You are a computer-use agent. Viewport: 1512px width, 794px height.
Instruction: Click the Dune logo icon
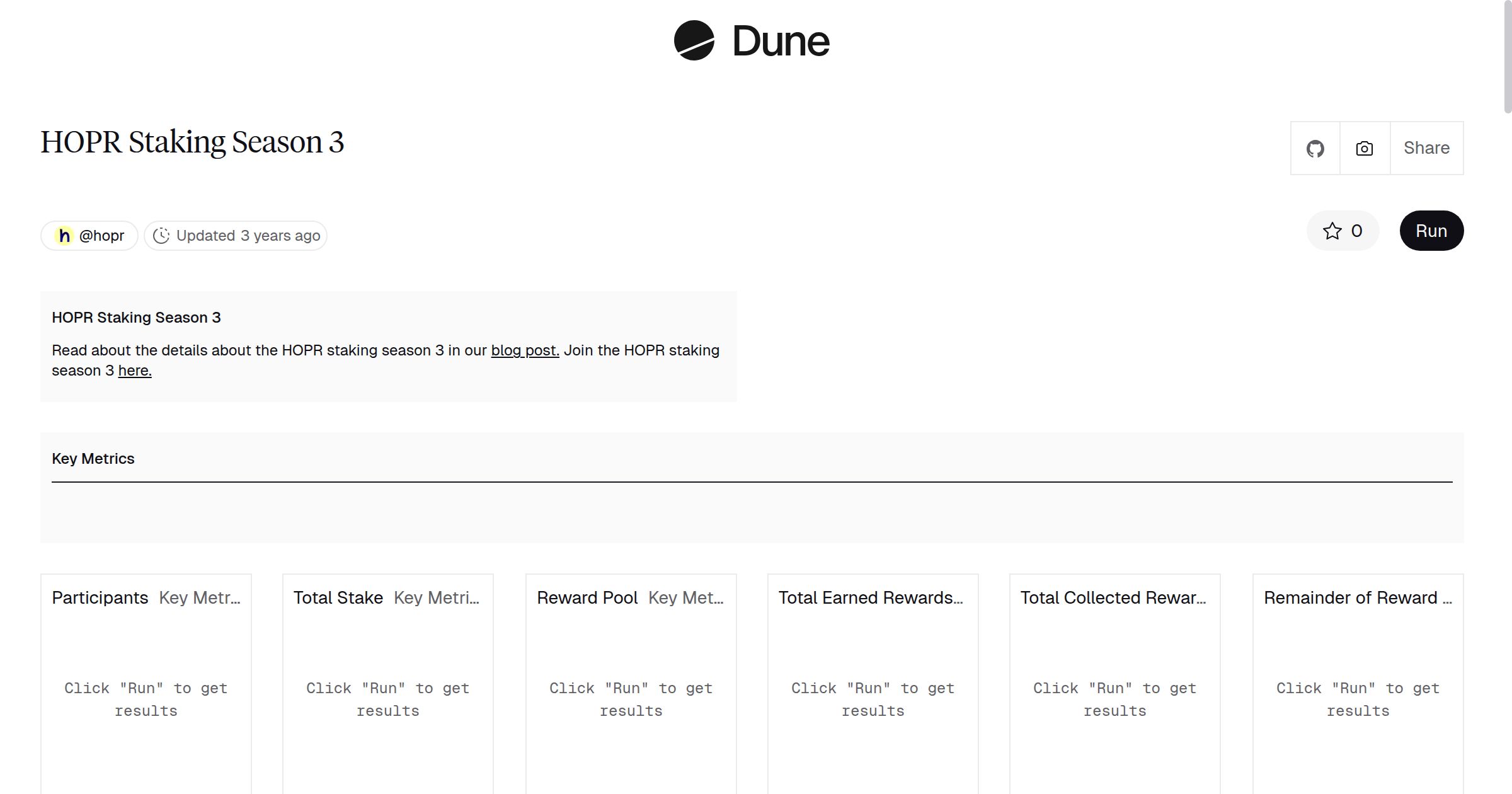tap(694, 41)
